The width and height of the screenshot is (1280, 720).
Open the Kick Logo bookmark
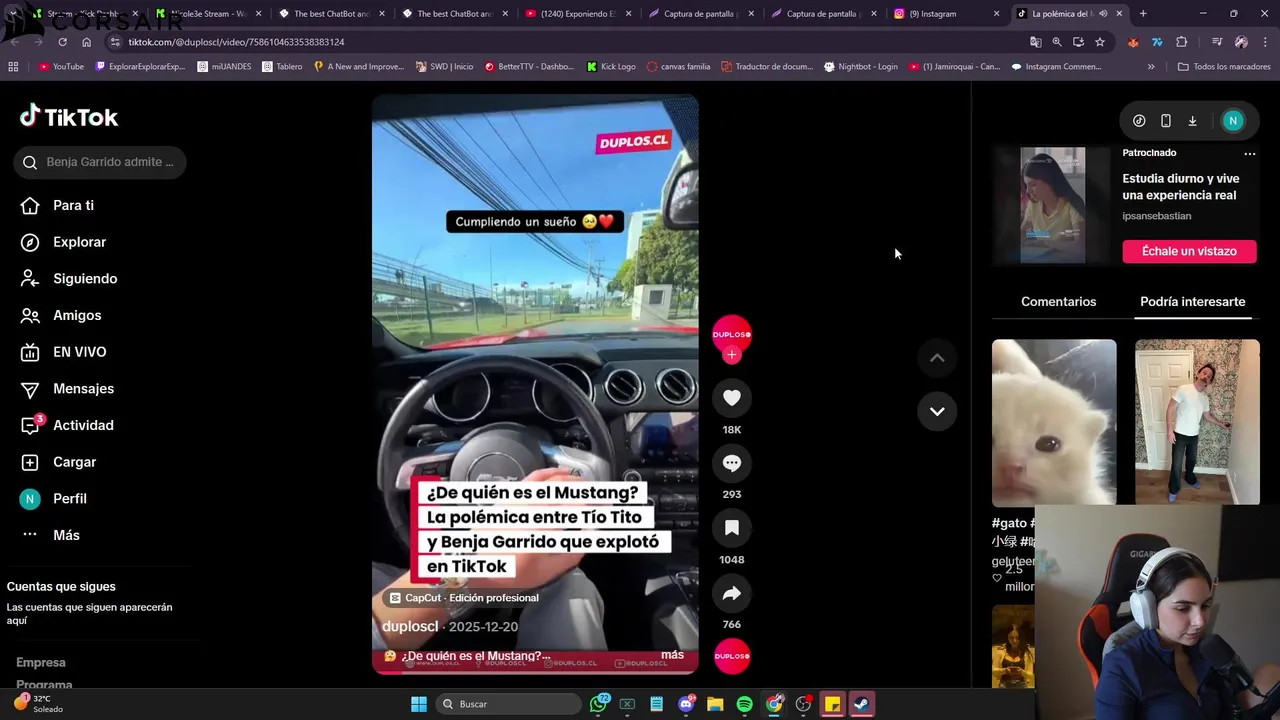click(x=611, y=67)
